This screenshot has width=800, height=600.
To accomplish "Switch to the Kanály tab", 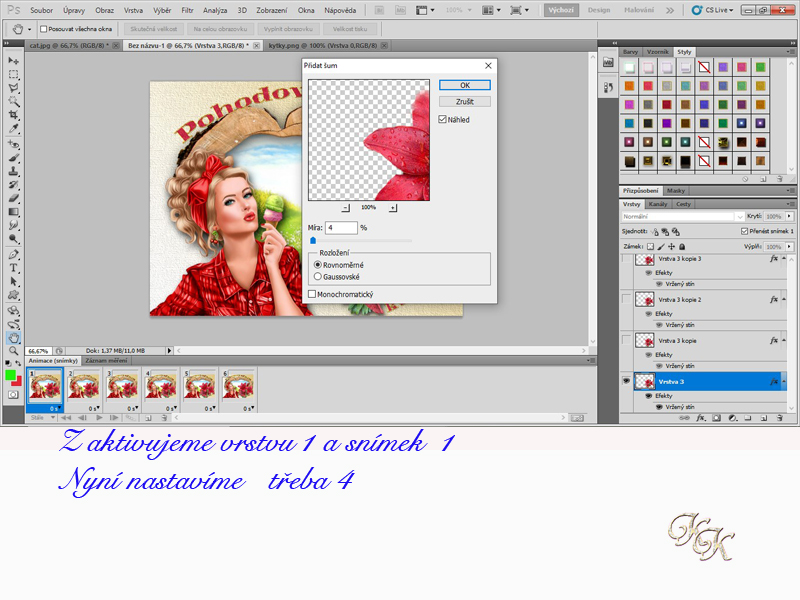I will (x=658, y=204).
